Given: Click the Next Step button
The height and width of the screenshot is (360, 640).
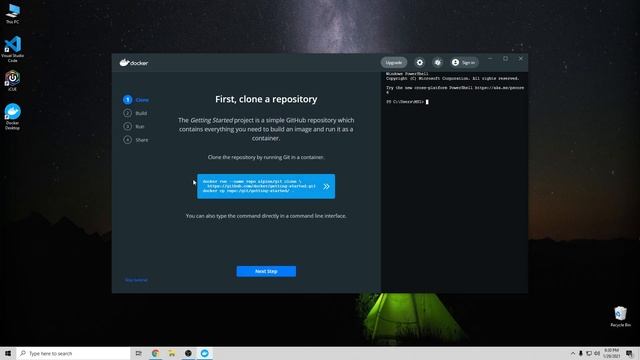Looking at the screenshot, I should (x=266, y=271).
